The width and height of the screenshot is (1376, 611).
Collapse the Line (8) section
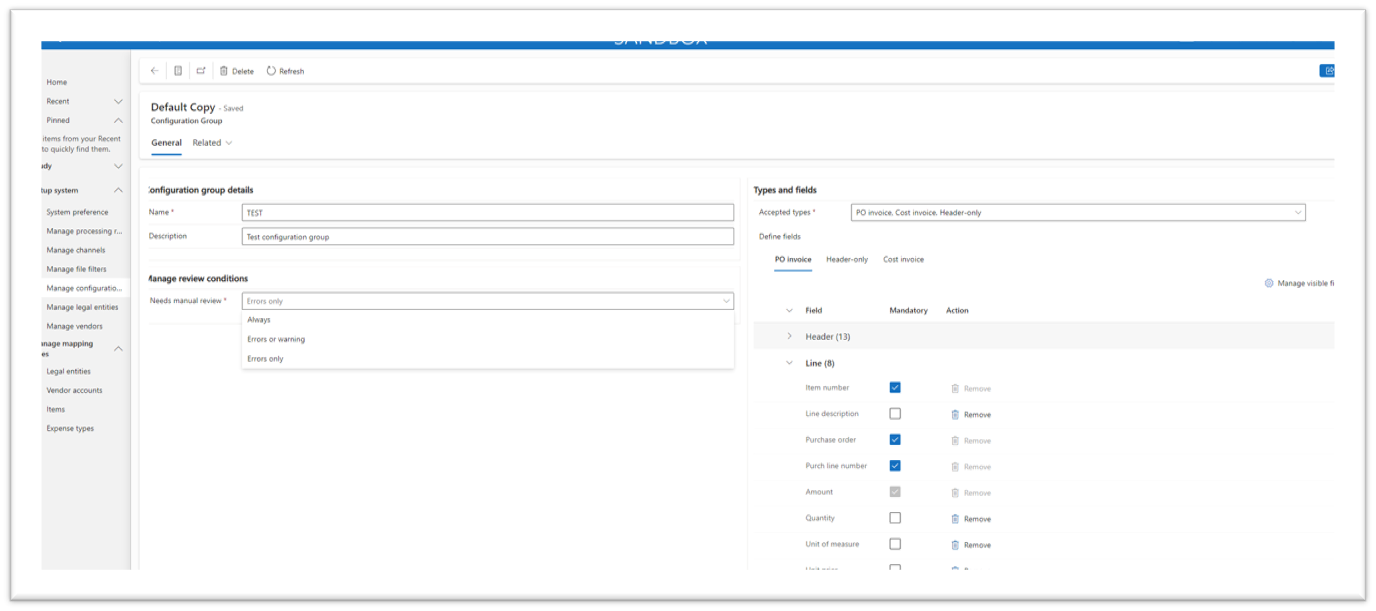click(790, 363)
